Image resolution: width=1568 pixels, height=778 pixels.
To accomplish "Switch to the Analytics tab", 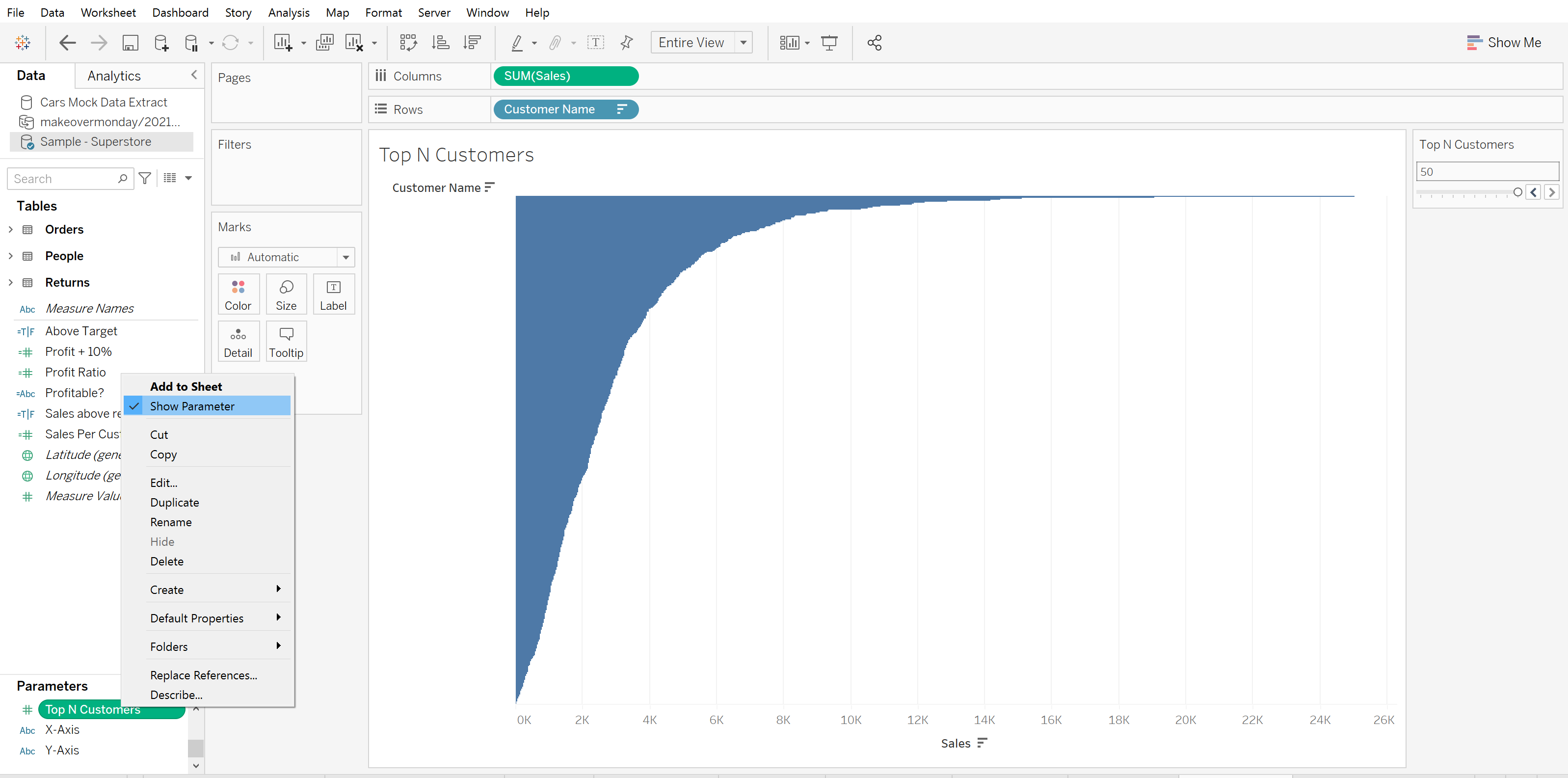I will [114, 76].
